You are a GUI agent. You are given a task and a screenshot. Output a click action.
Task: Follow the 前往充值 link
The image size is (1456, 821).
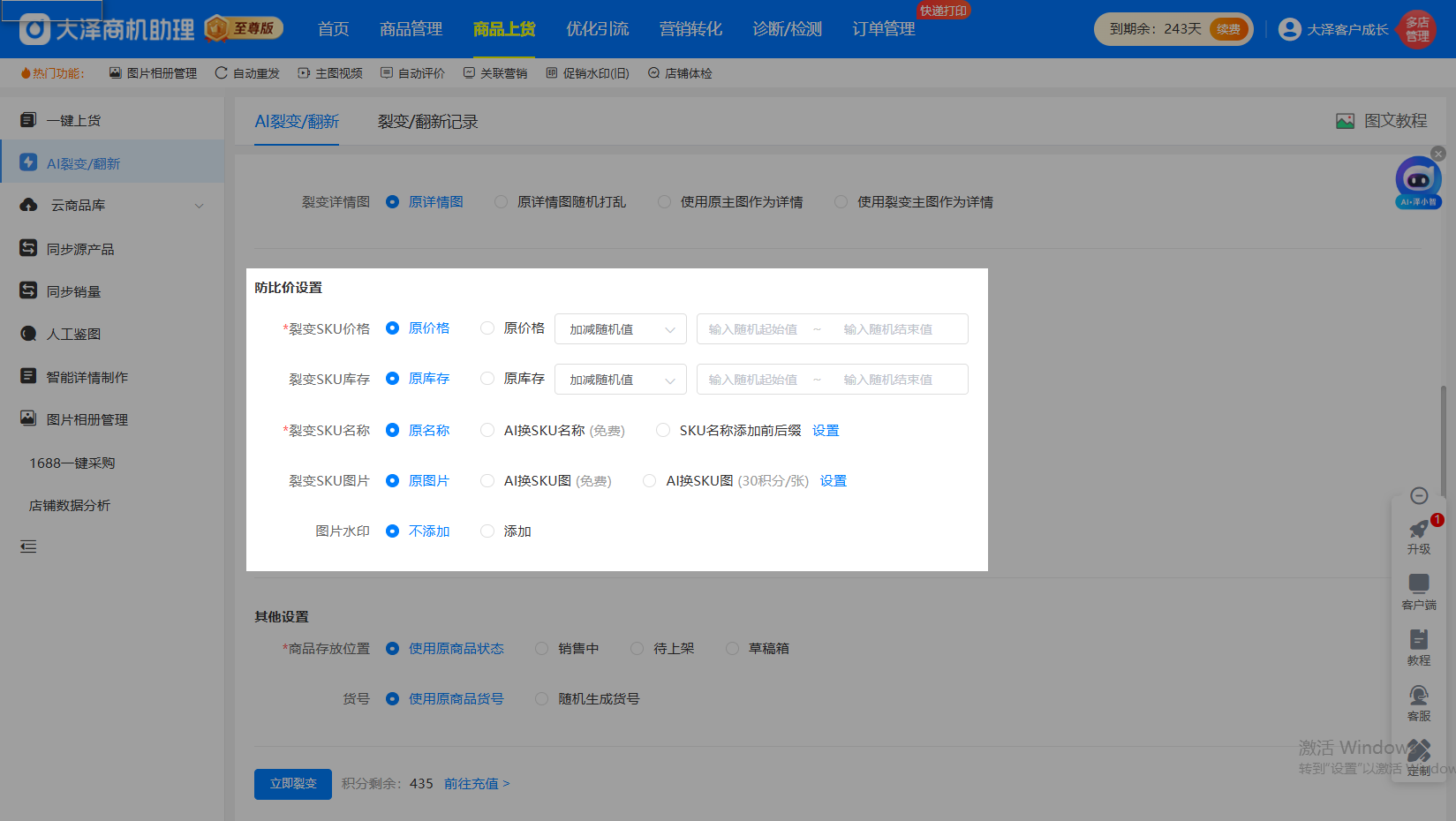pyautogui.click(x=476, y=784)
